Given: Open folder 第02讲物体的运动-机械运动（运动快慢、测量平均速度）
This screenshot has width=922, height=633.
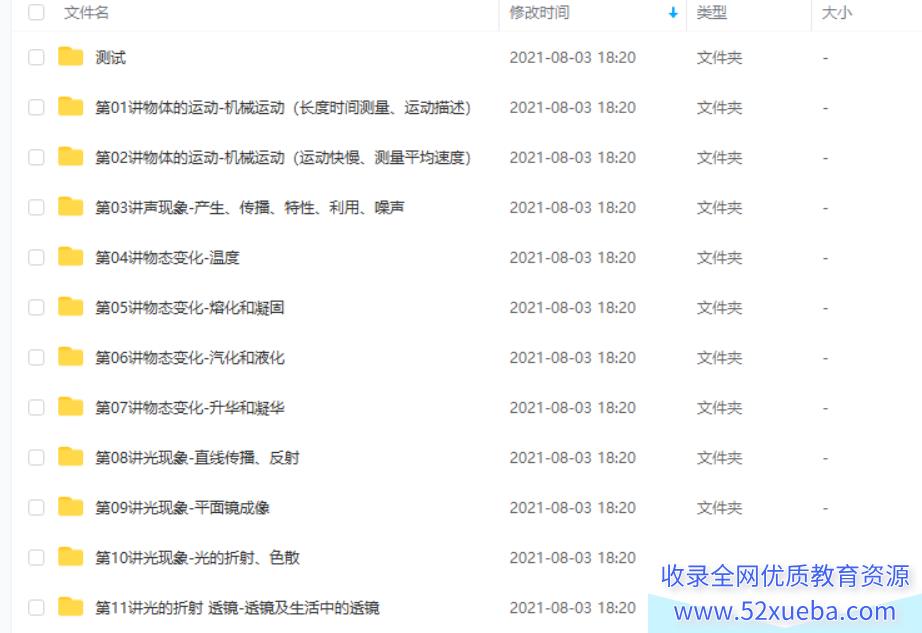Looking at the screenshot, I should (x=283, y=158).
